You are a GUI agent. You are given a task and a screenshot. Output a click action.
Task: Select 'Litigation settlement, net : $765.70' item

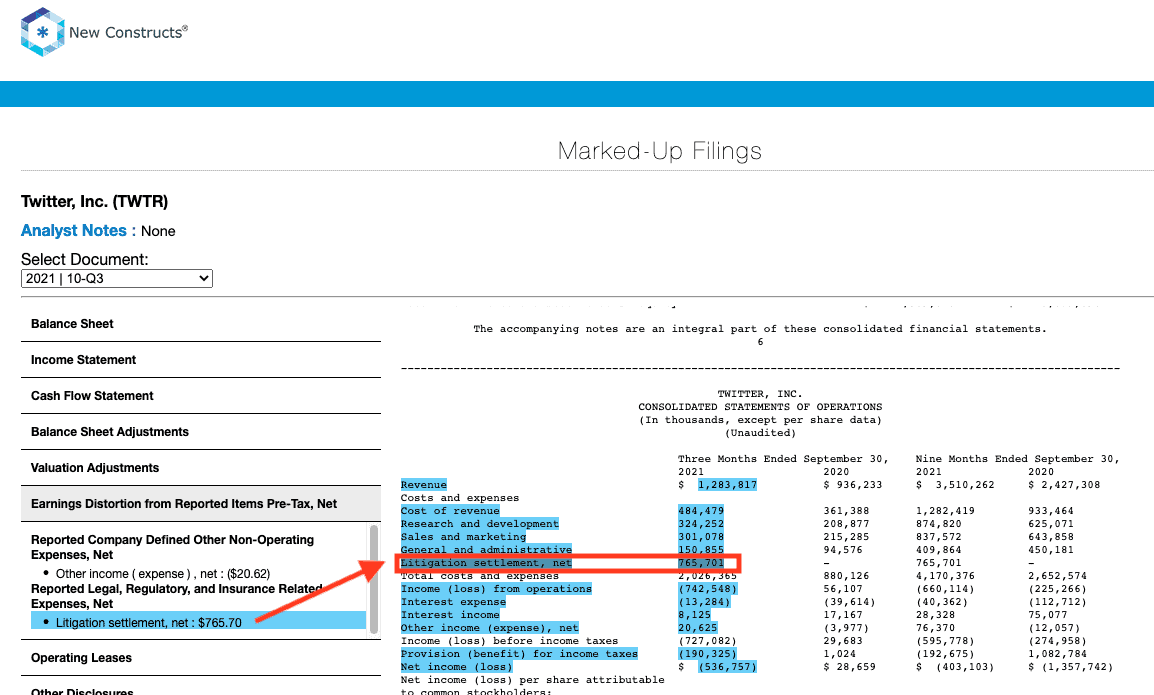point(198,622)
